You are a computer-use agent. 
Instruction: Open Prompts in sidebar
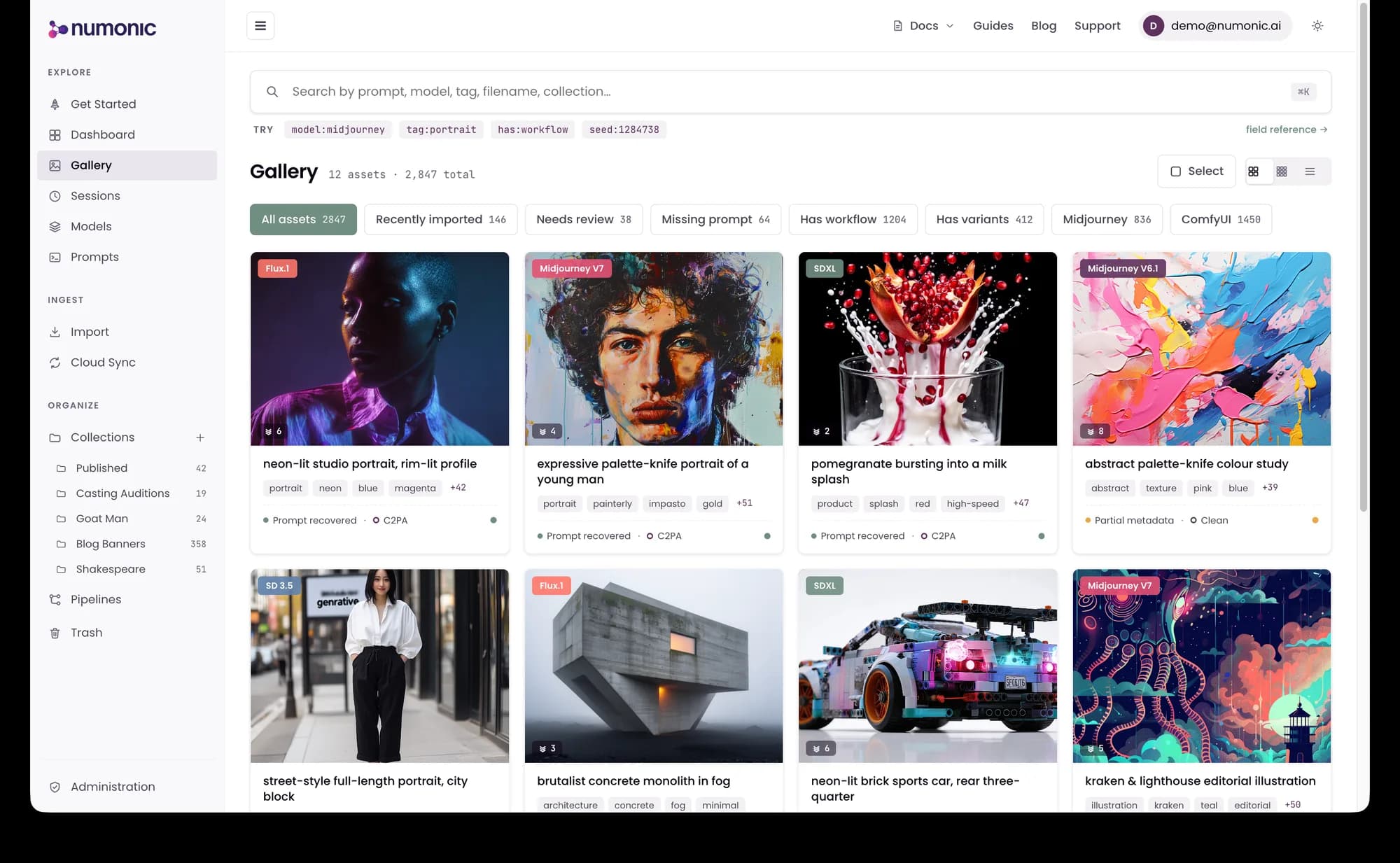click(127, 258)
